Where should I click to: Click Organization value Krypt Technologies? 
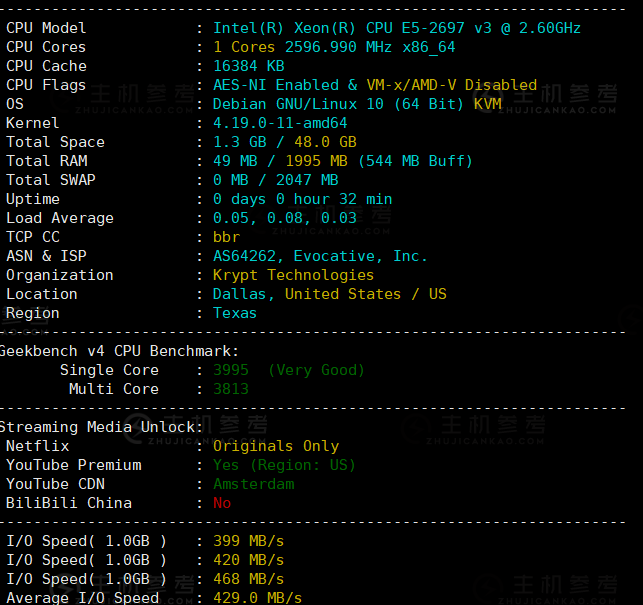coord(293,275)
